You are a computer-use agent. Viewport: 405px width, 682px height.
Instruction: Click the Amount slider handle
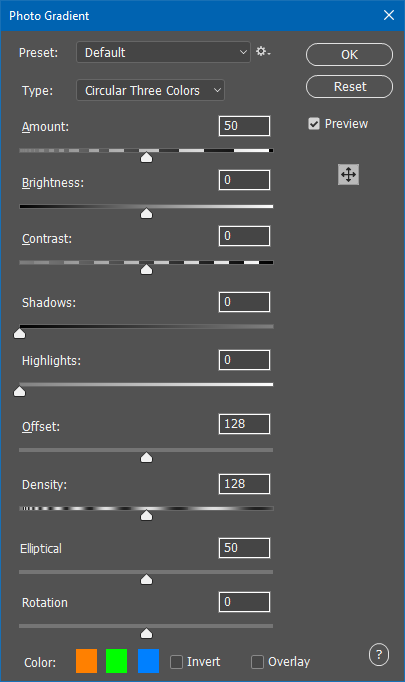147,157
